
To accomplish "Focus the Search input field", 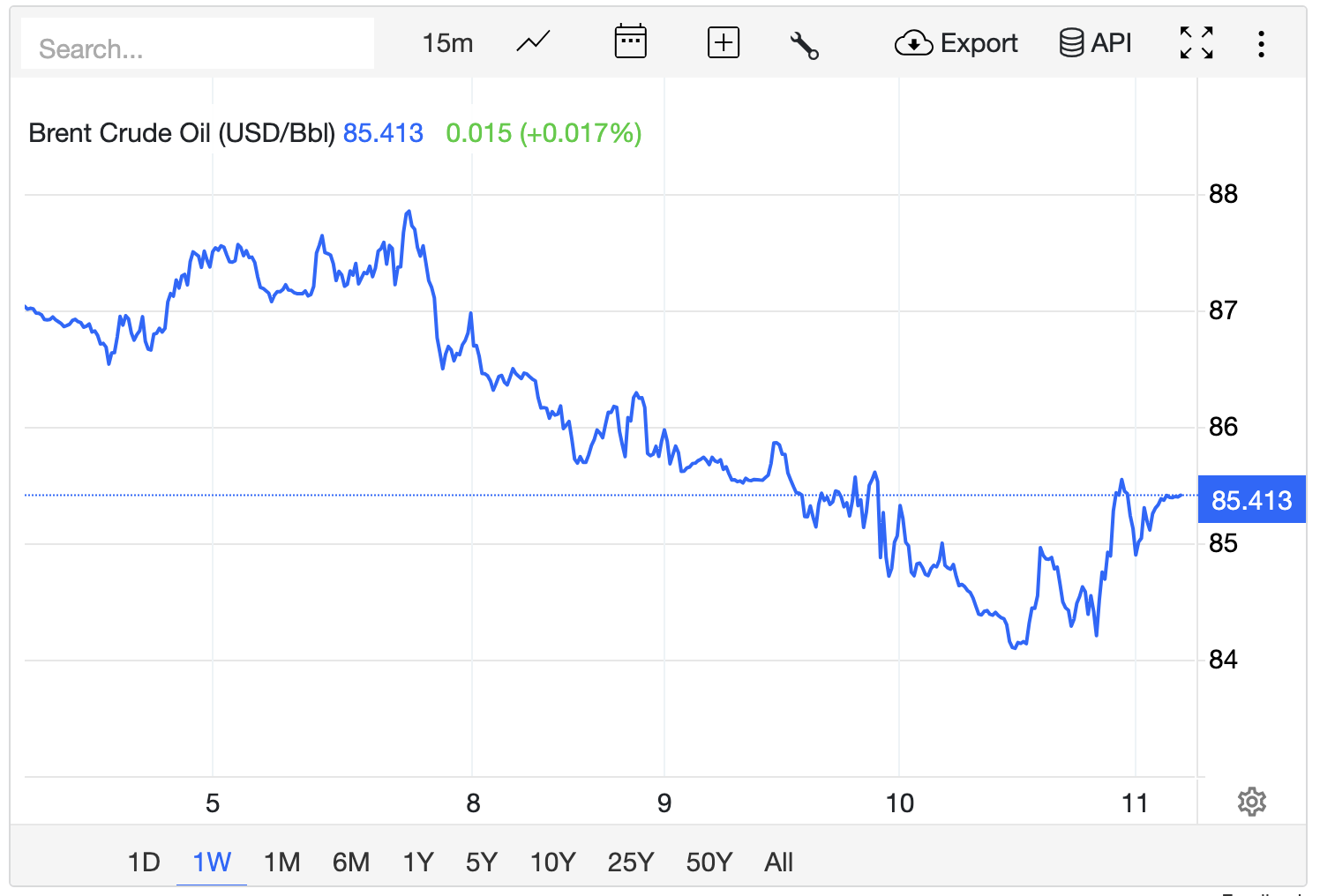I will tap(198, 43).
